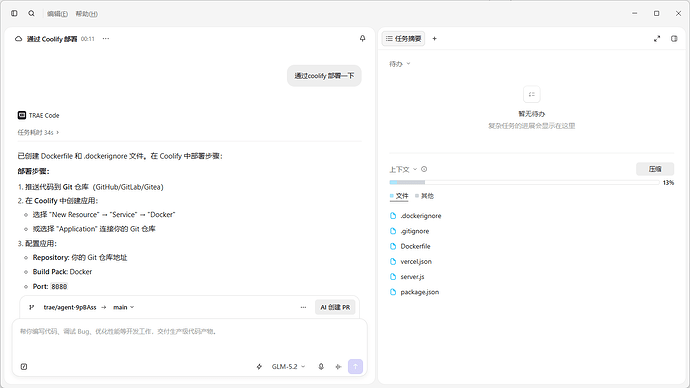Viewport: 690px width, 388px height.
Task: Click the 压缩 button
Action: coord(655,169)
